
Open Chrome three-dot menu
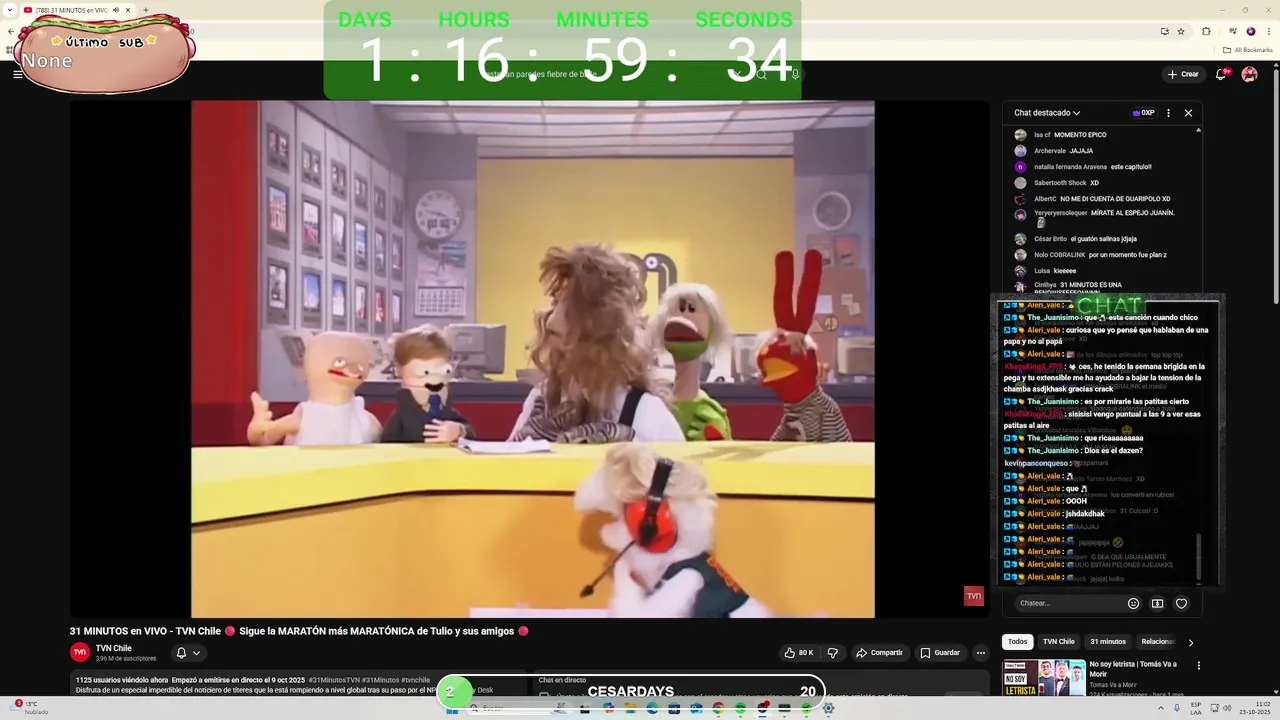click(1268, 31)
